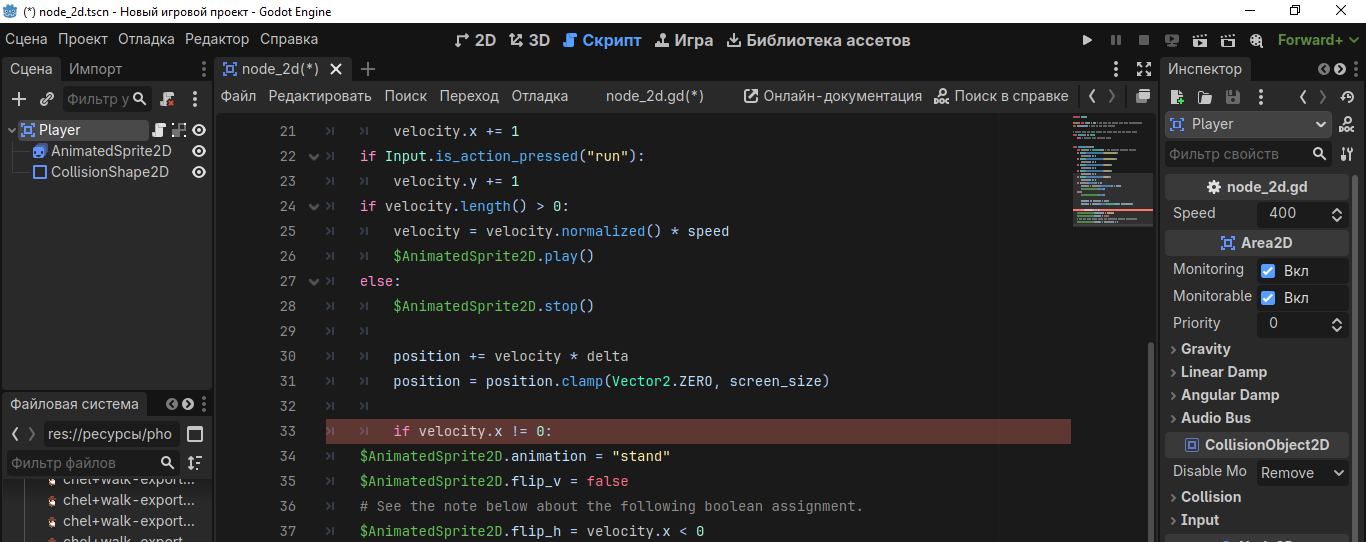Click the instance child scene link icon

coord(47,99)
